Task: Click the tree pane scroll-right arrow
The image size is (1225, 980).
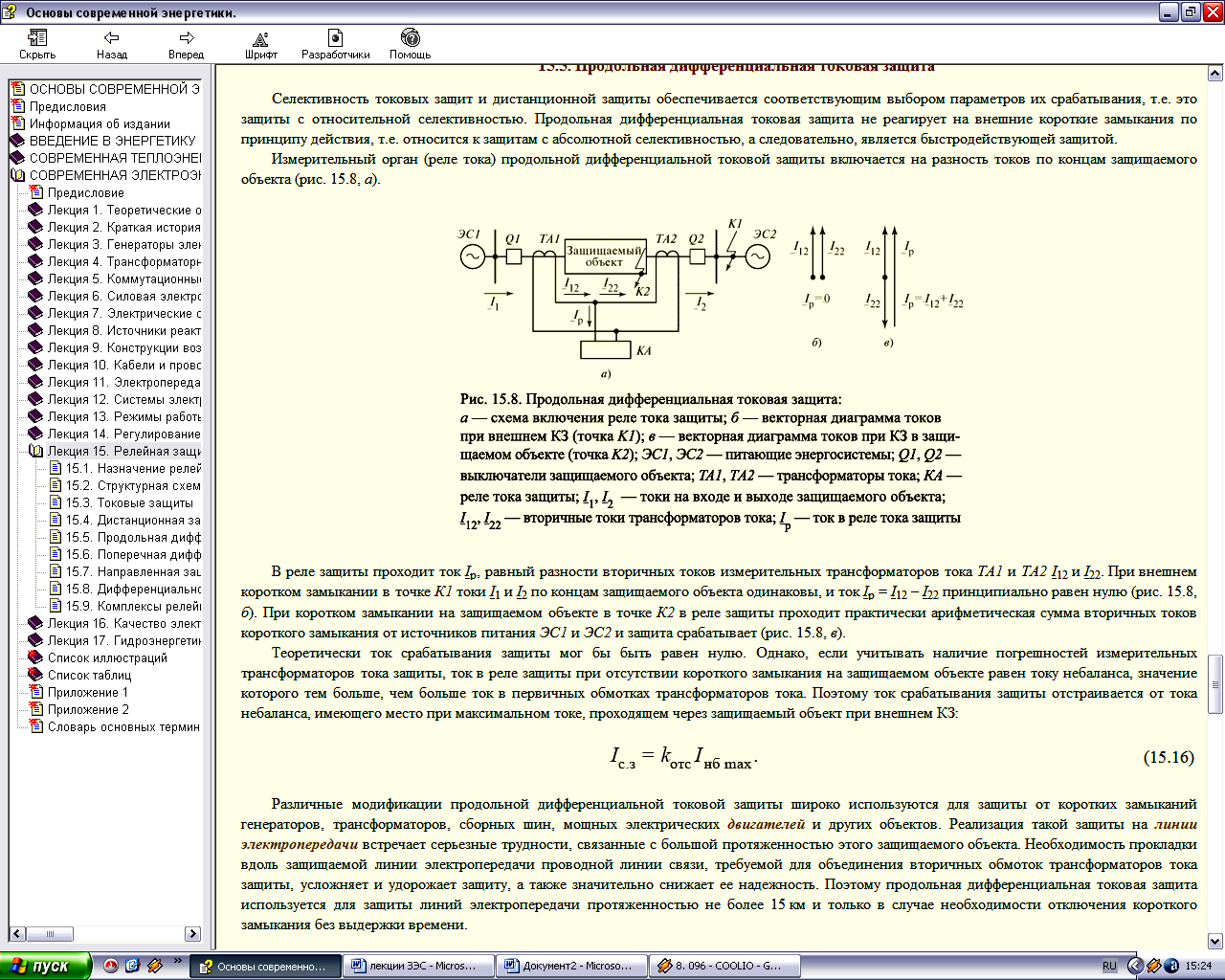Action: point(192,934)
